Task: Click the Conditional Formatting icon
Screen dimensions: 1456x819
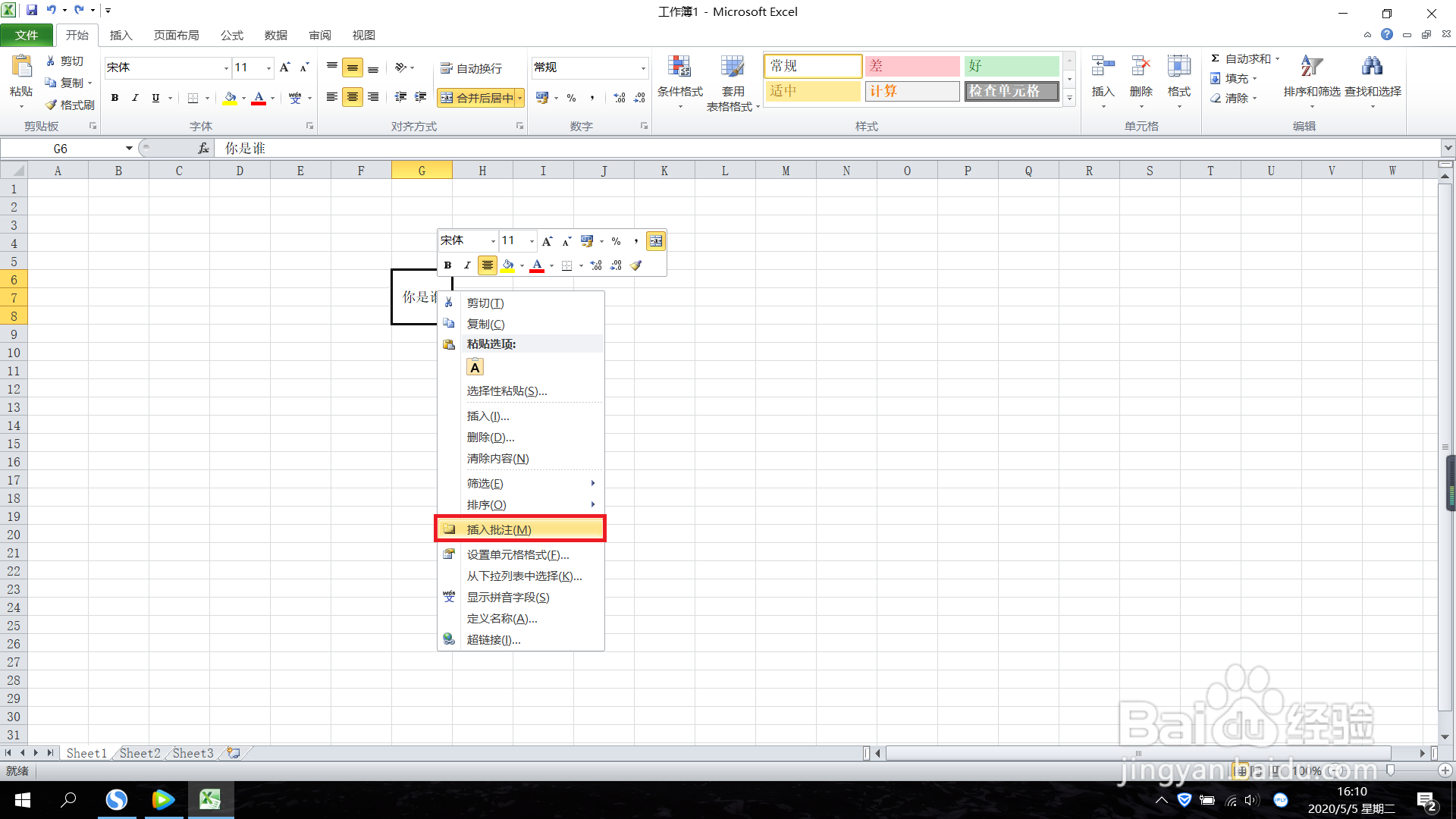Action: (679, 68)
